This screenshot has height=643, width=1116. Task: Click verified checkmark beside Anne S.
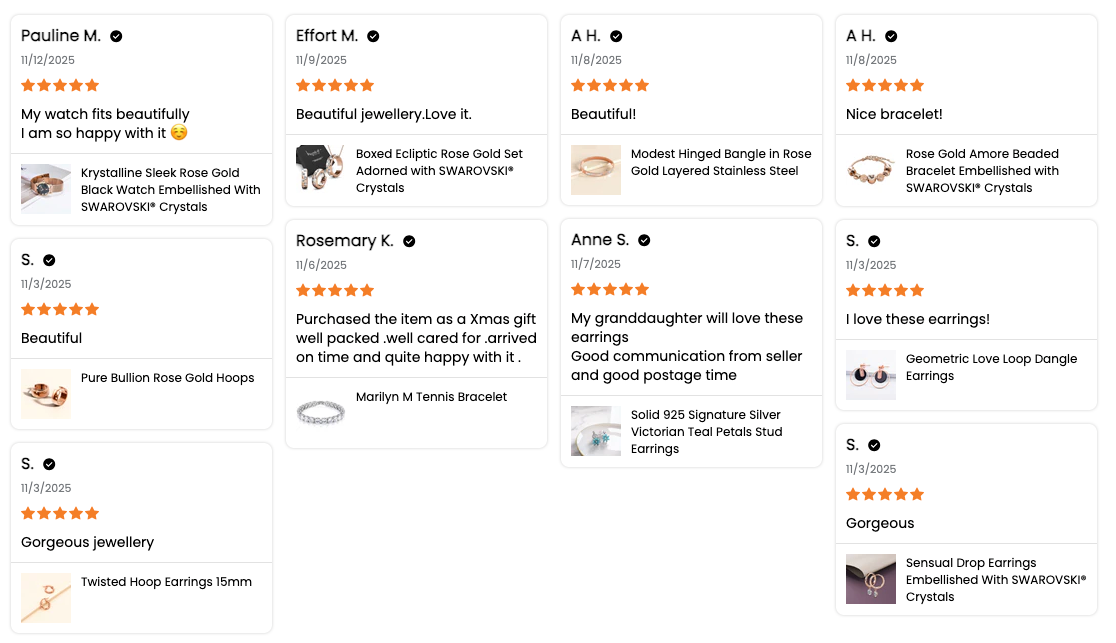[644, 240]
